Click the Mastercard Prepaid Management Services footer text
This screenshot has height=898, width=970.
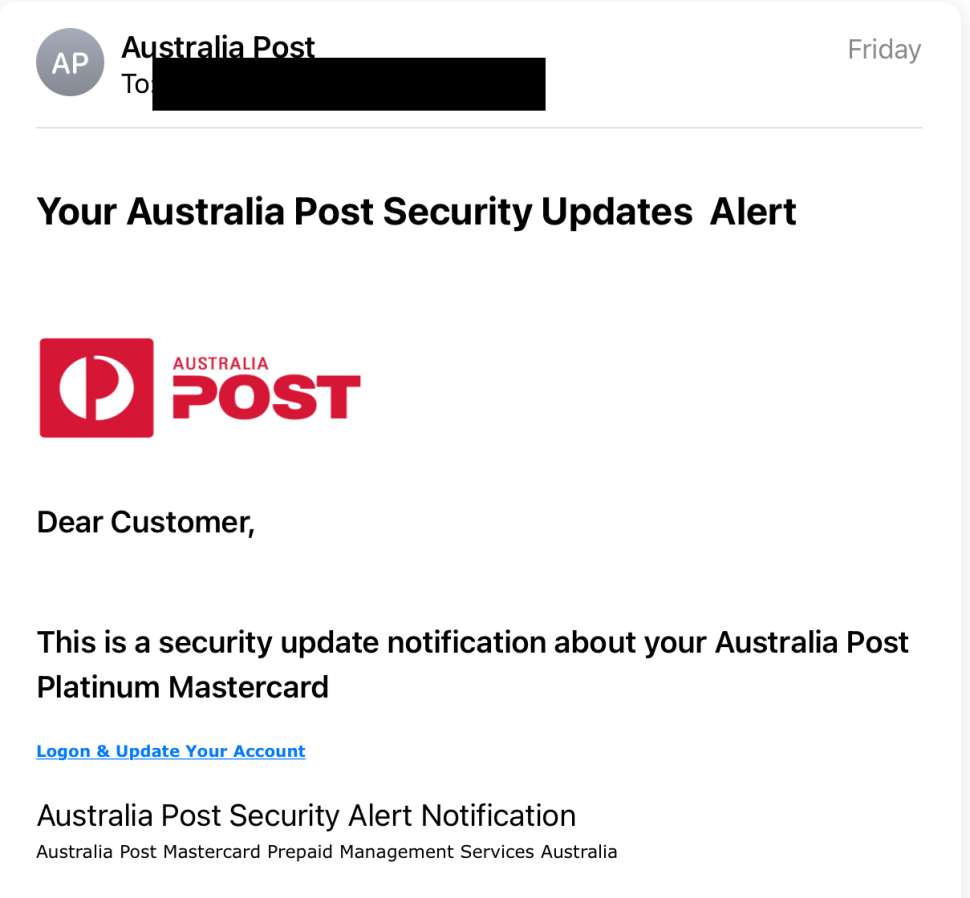[x=326, y=852]
